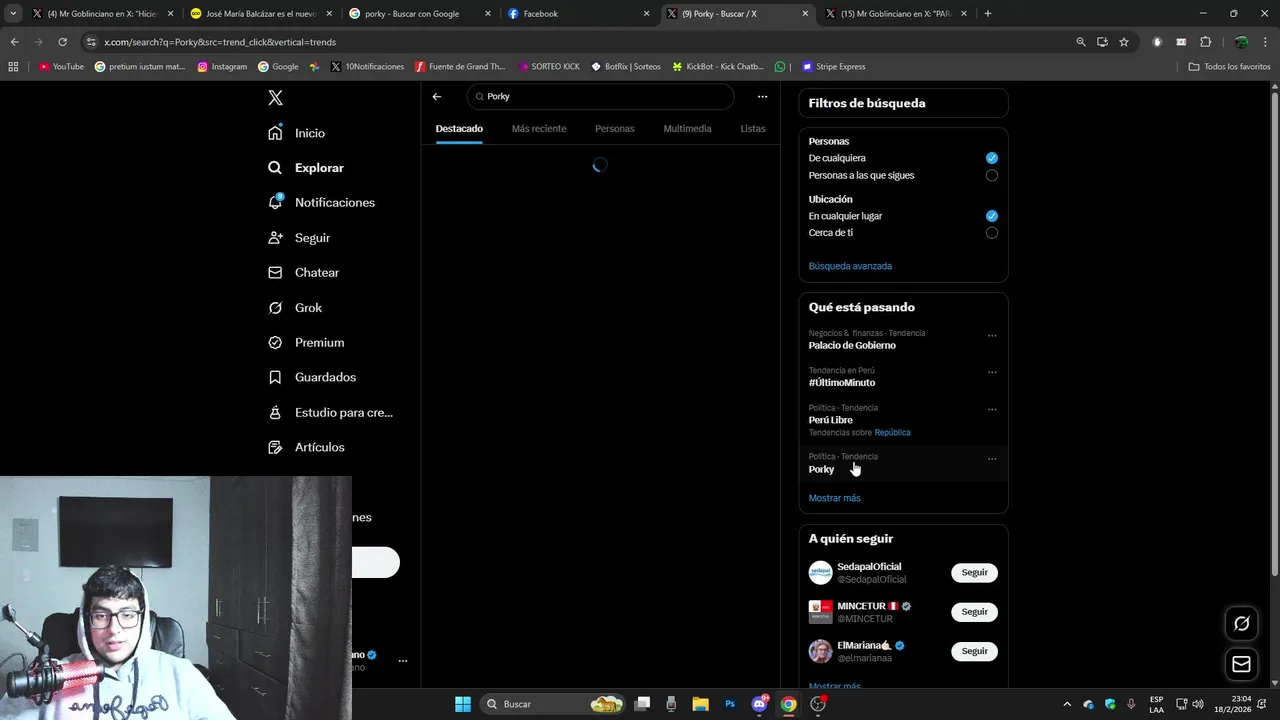The width and height of the screenshot is (1280, 720).
Task: Open more options for Porky trend
Action: pos(992,459)
